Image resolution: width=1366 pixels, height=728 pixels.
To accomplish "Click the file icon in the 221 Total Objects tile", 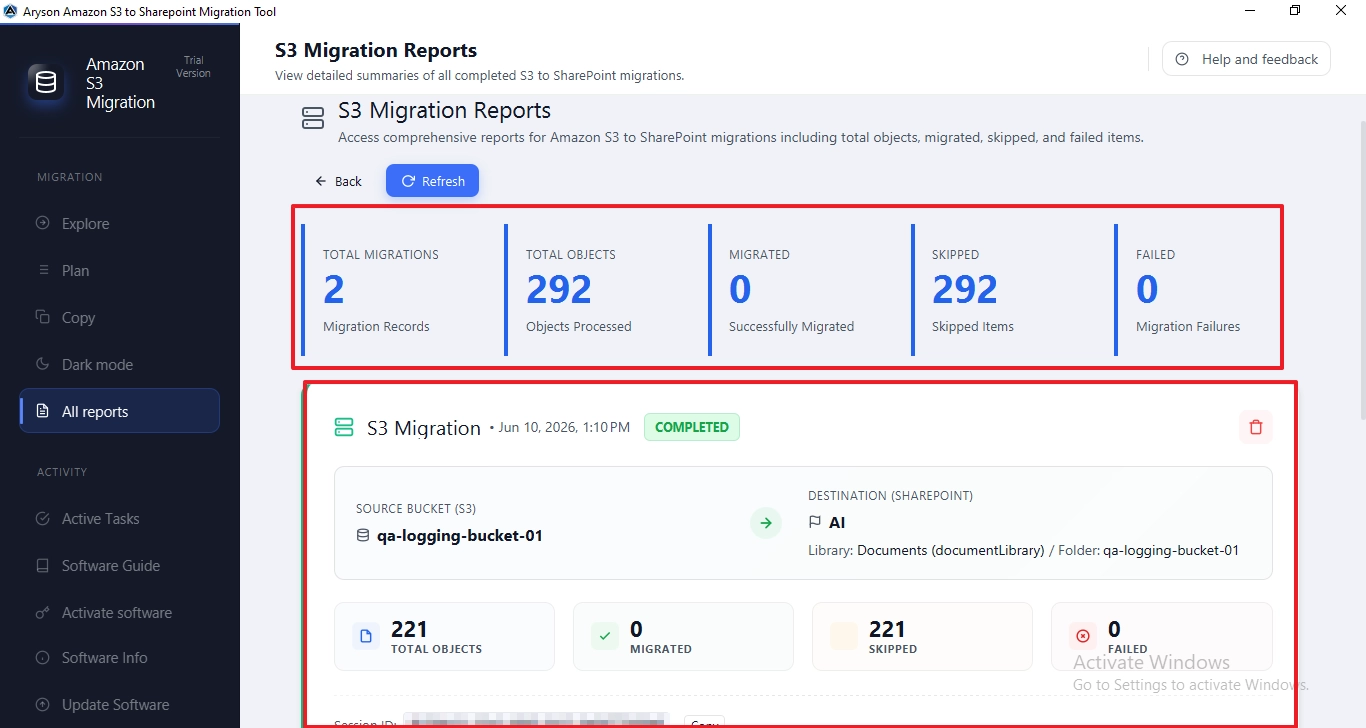I will pyautogui.click(x=366, y=636).
